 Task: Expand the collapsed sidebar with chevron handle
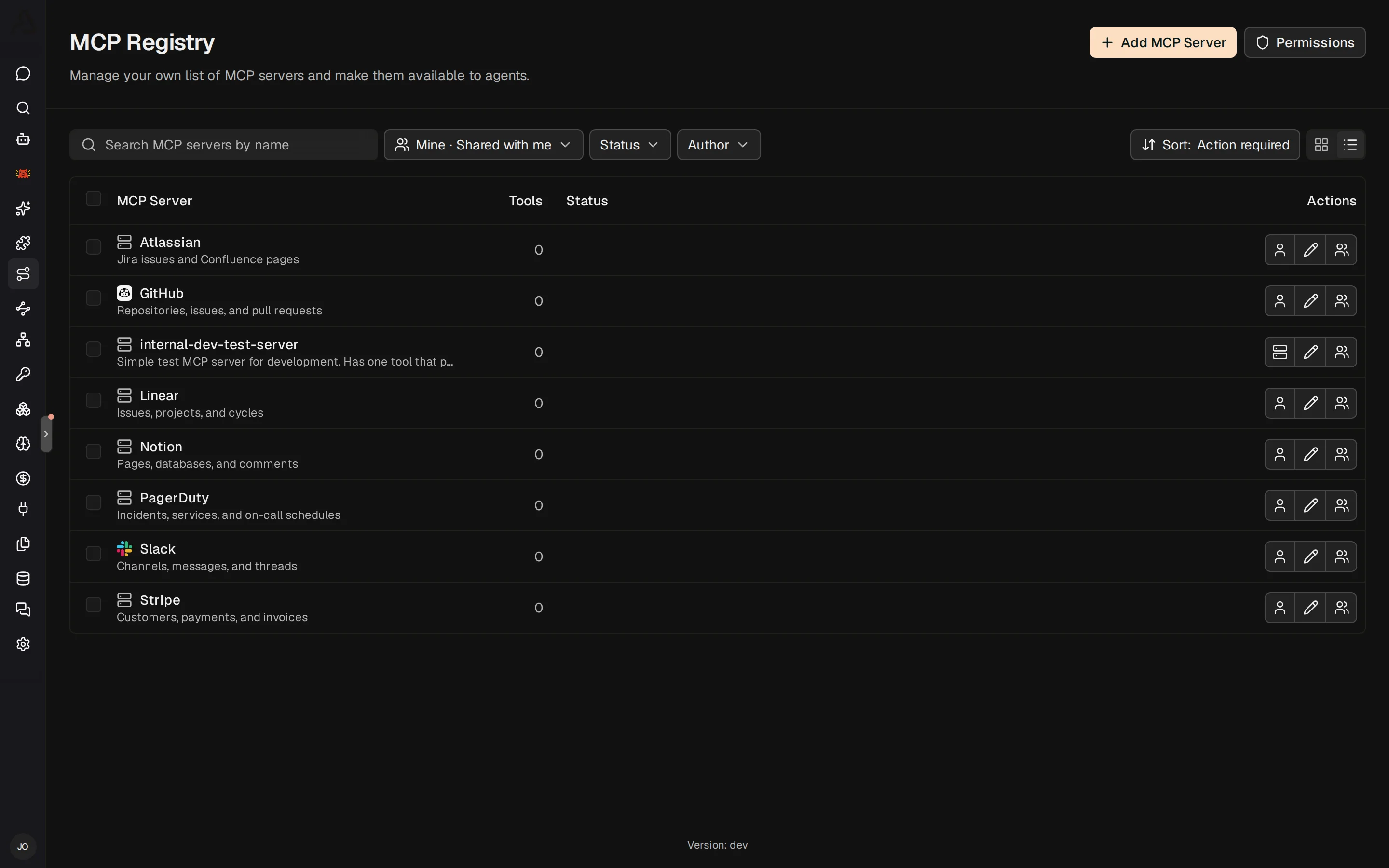tap(46, 434)
